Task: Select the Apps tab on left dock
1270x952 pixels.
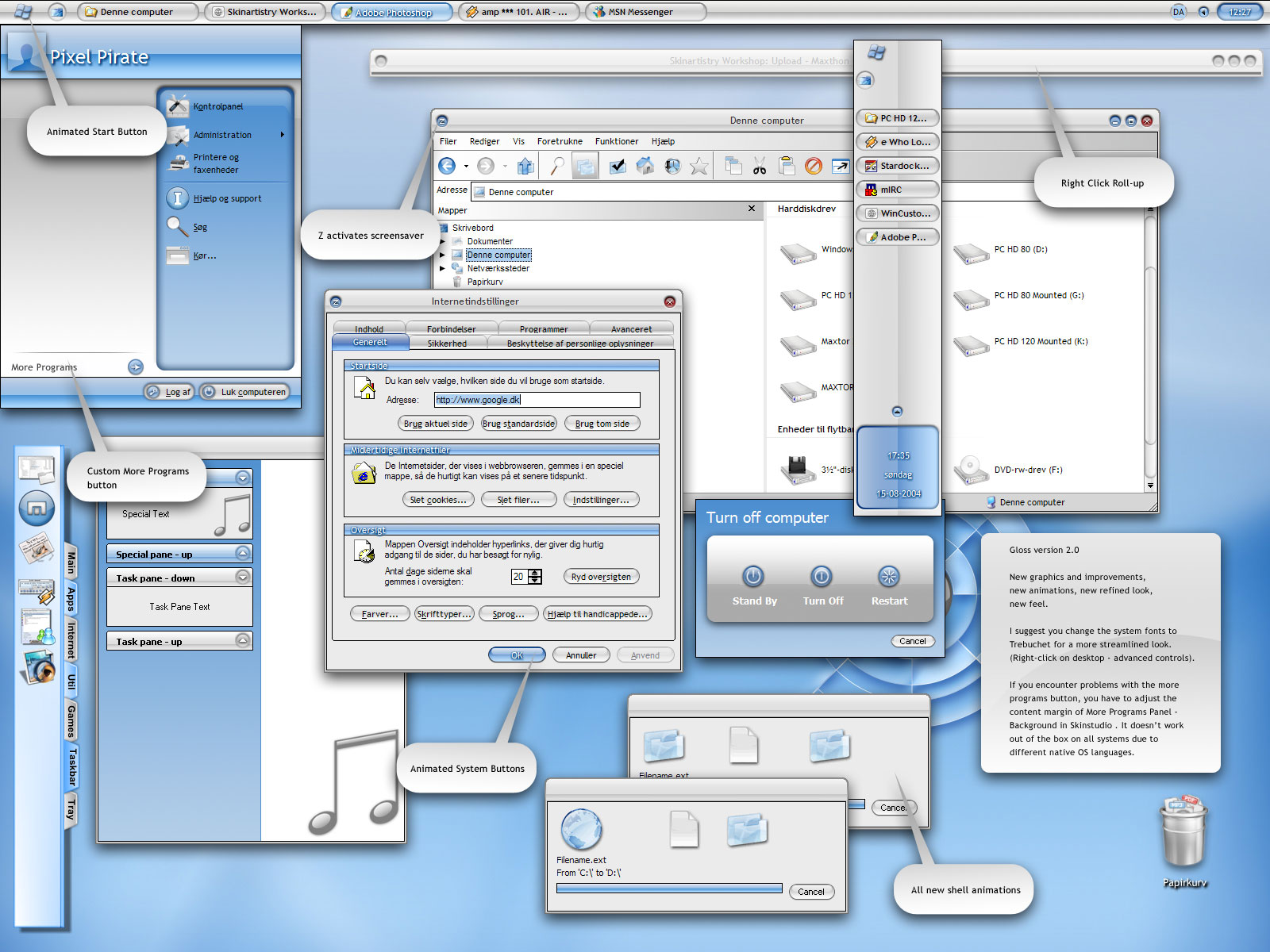Action: [x=71, y=599]
